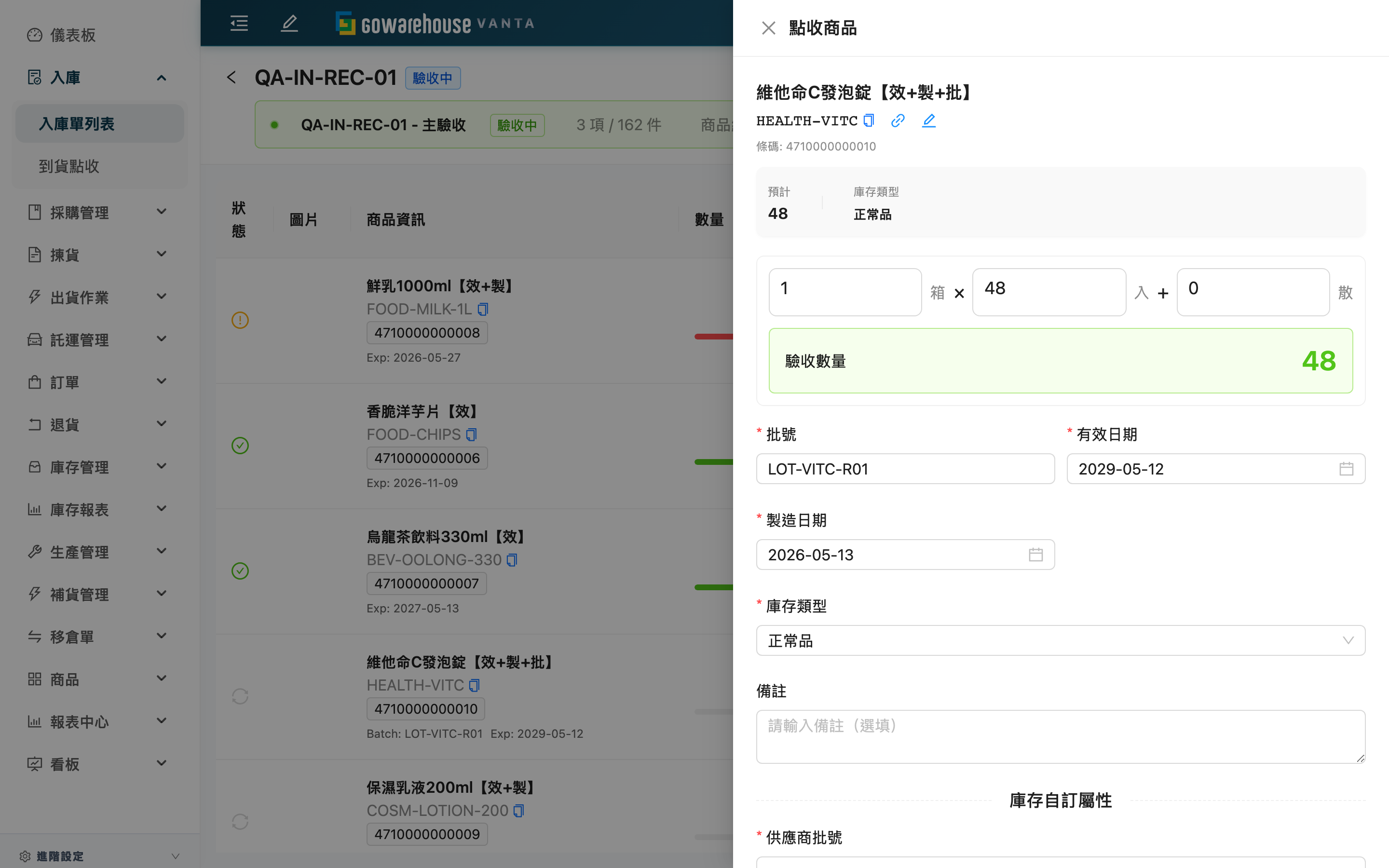Screen dimensions: 1389x868
Task: Expand 商品 sidebar menu
Action: [x=100, y=679]
